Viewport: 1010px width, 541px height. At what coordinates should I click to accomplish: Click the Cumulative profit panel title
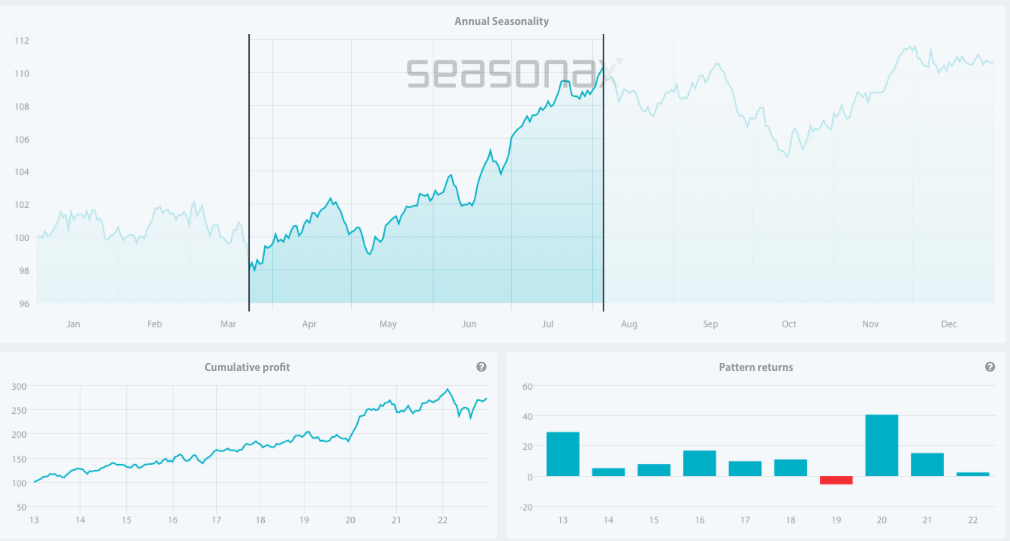coord(248,367)
